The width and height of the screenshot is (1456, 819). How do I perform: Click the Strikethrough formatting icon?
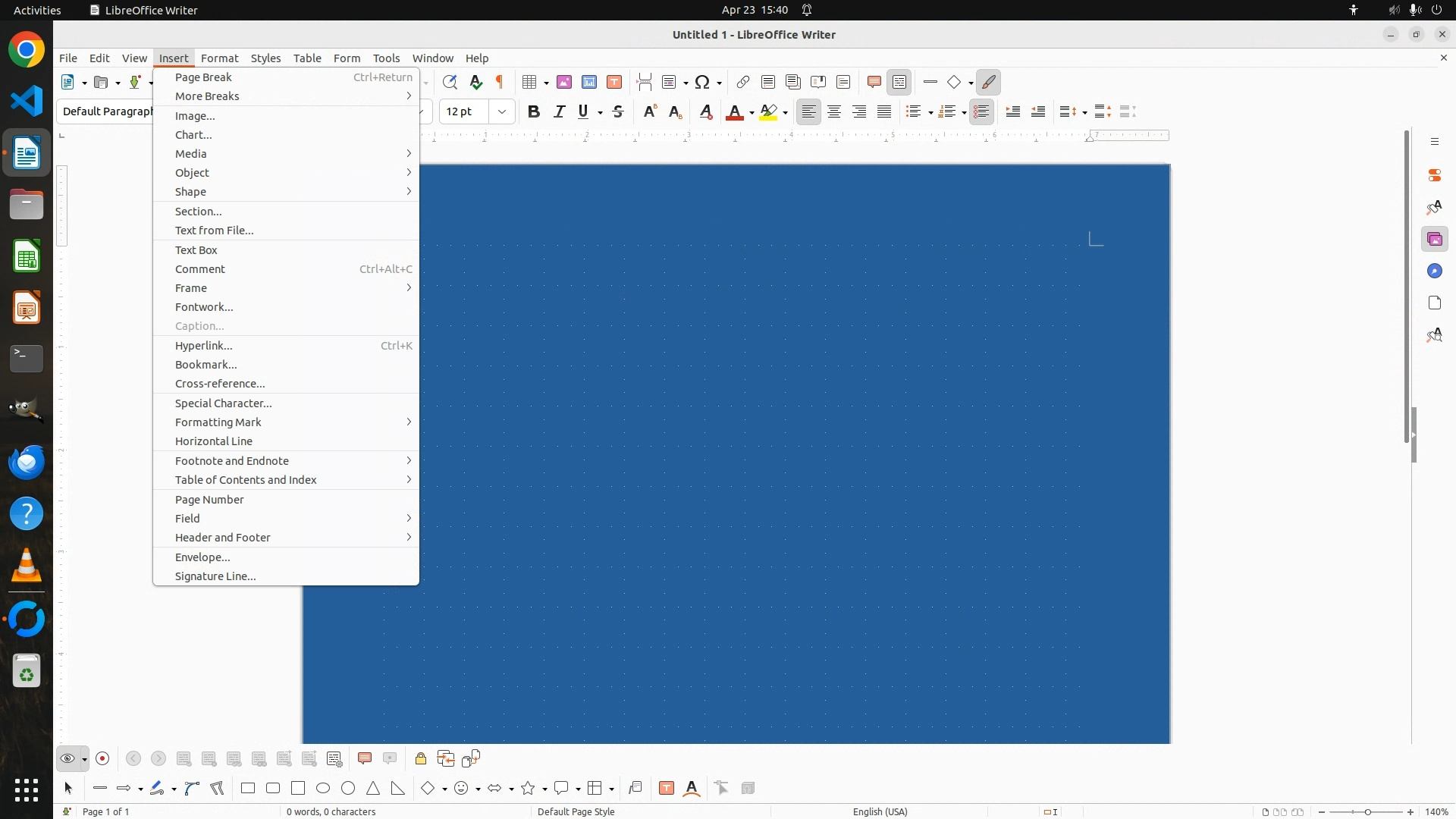pyautogui.click(x=618, y=112)
